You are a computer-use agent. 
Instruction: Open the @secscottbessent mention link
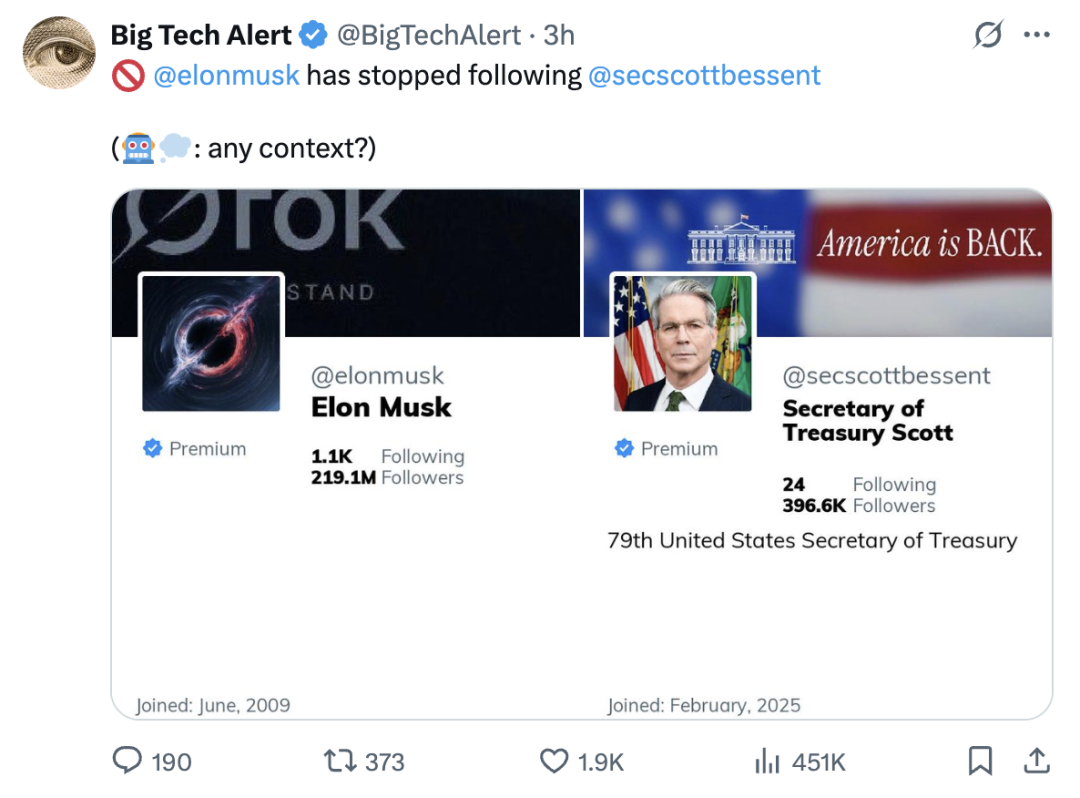[x=704, y=75]
